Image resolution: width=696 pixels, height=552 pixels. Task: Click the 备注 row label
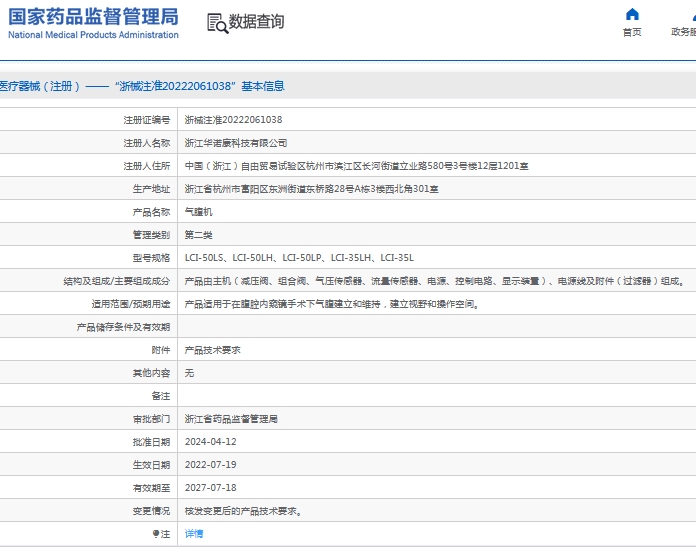tap(161, 396)
